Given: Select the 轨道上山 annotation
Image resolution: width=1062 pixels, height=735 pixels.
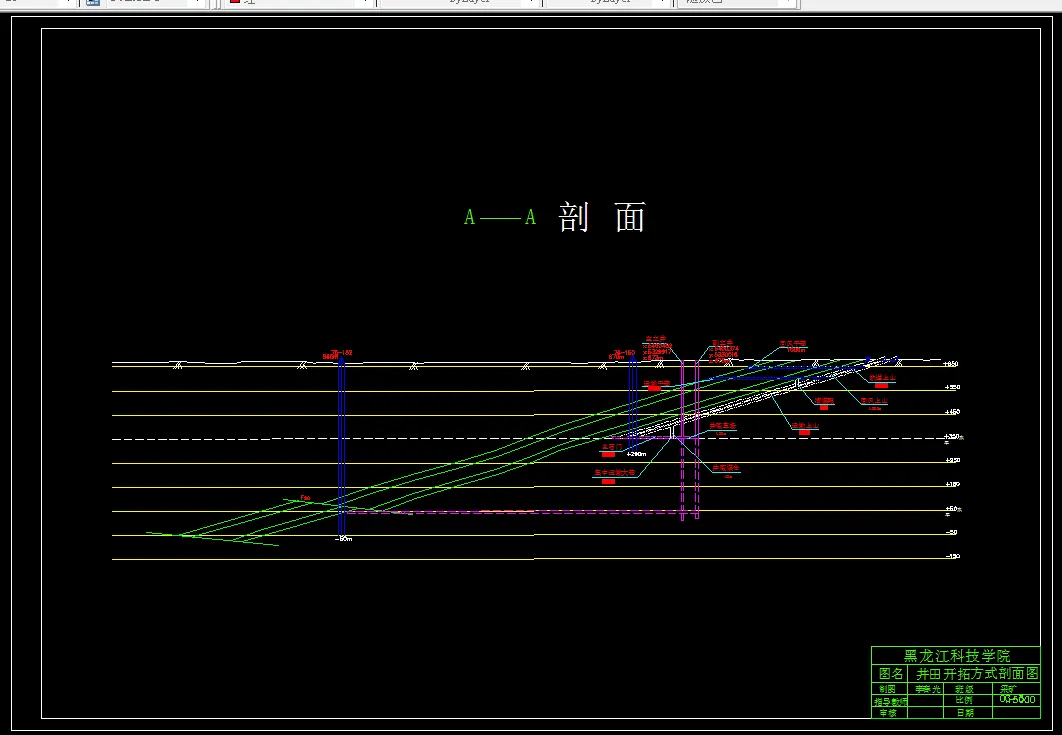Looking at the screenshot, I should [x=883, y=378].
